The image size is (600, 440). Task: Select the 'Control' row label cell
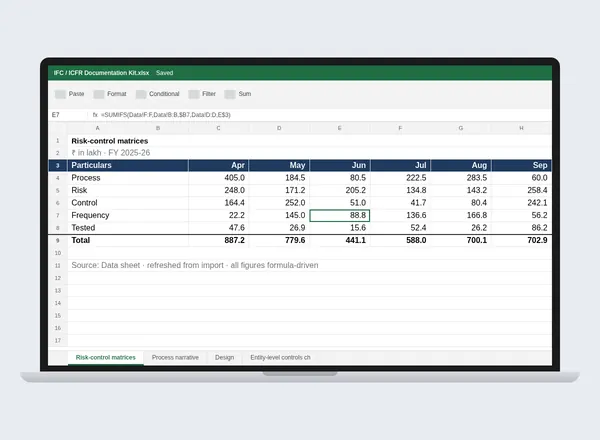click(128, 203)
